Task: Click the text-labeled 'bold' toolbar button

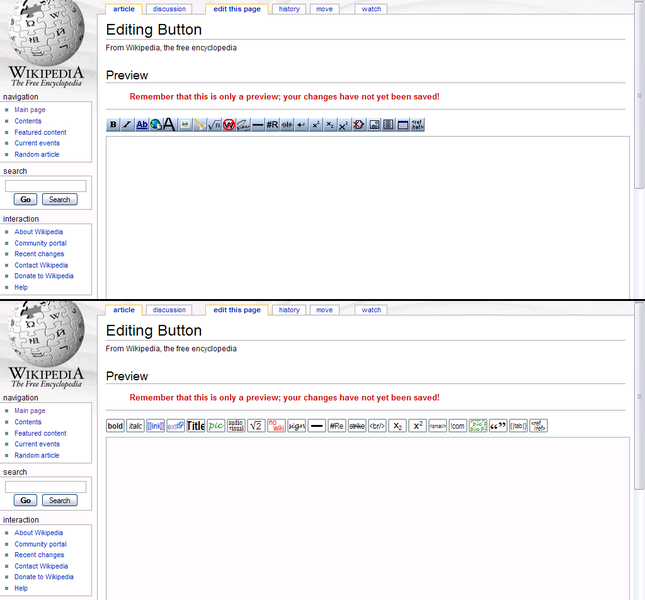Action: (x=115, y=426)
